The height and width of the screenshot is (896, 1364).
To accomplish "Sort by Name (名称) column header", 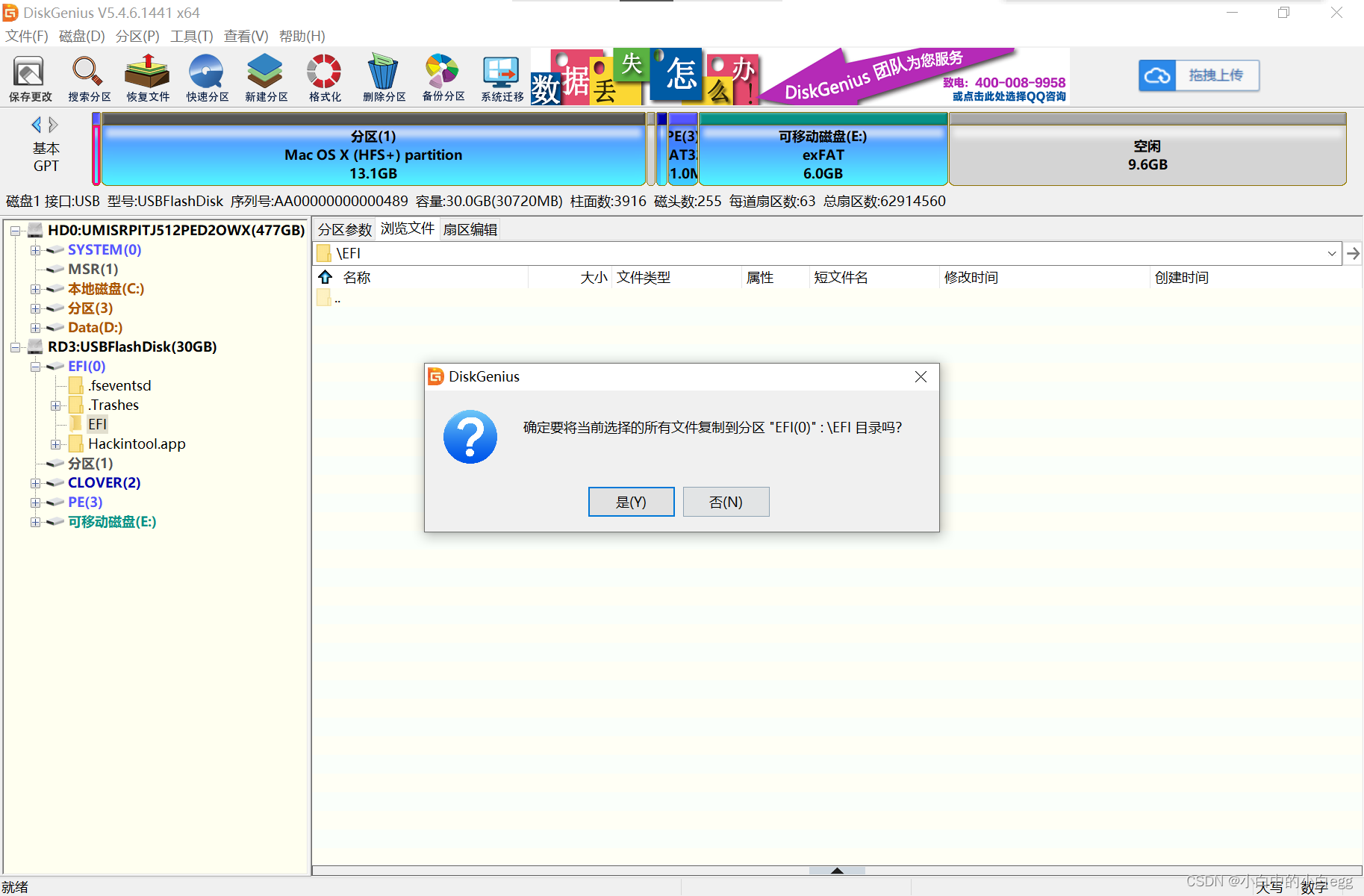I will [x=357, y=277].
